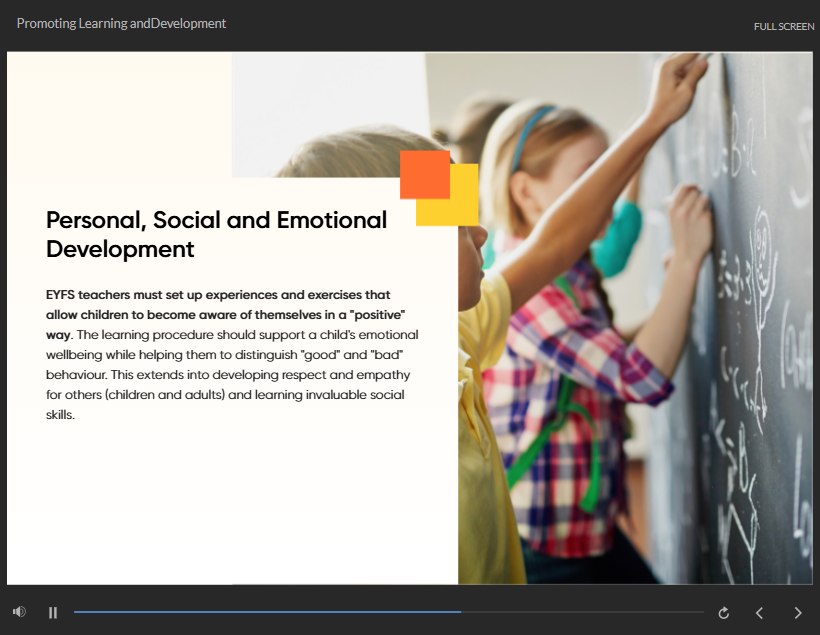
Task: Enter FULL SCREEN mode
Action: 783,26
